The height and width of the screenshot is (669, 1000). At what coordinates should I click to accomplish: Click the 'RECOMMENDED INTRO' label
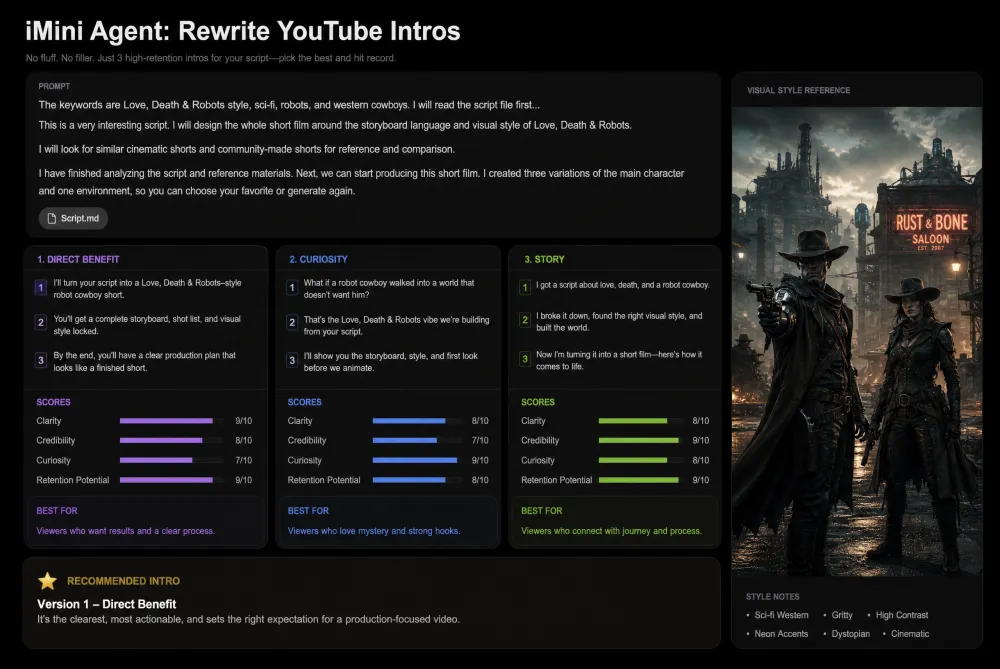coord(123,581)
